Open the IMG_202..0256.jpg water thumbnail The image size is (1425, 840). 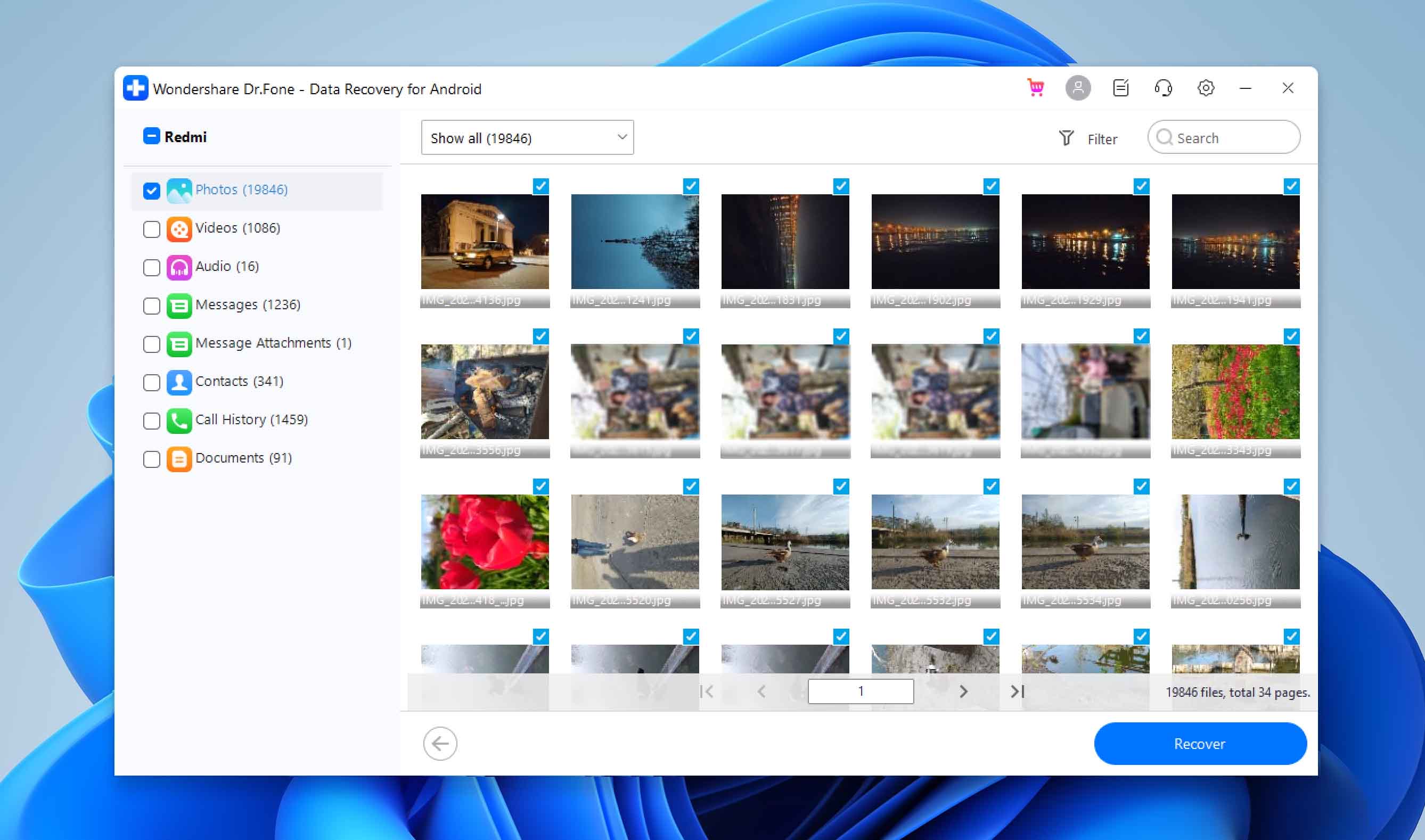[1235, 542]
